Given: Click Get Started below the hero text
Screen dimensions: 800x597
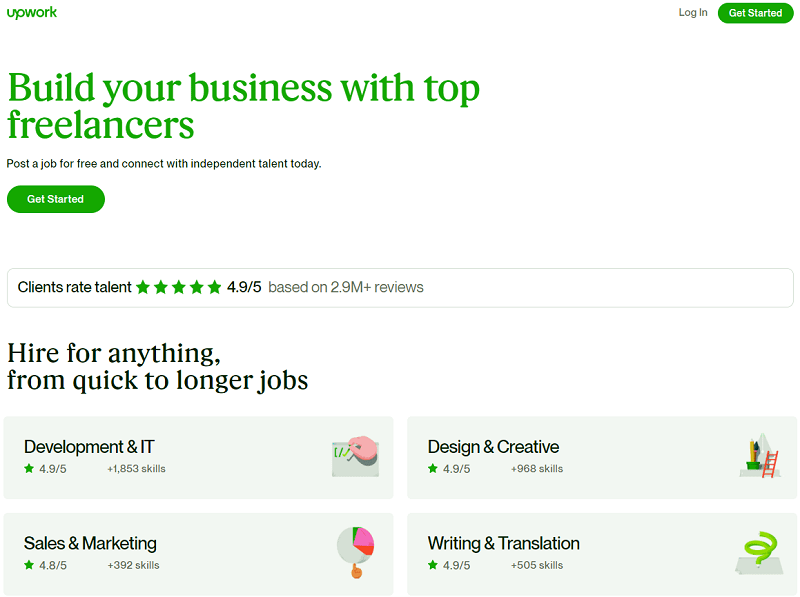Looking at the screenshot, I should tap(56, 199).
